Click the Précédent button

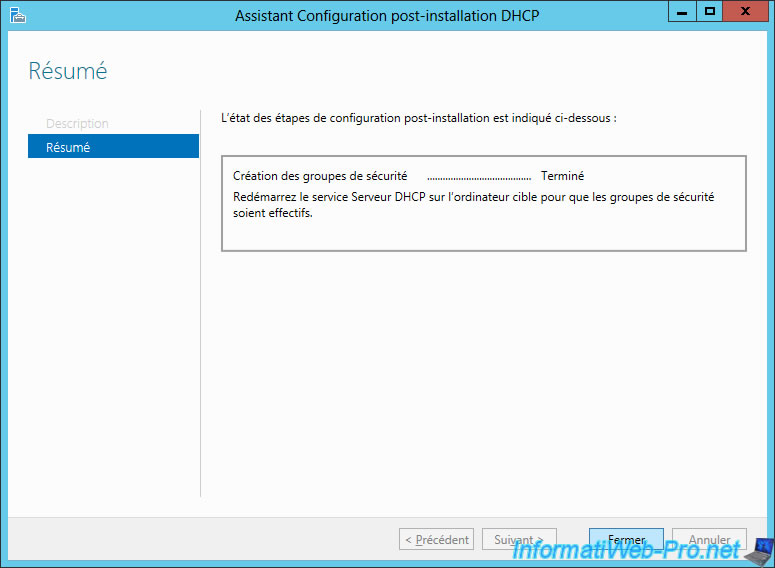pyautogui.click(x=436, y=539)
